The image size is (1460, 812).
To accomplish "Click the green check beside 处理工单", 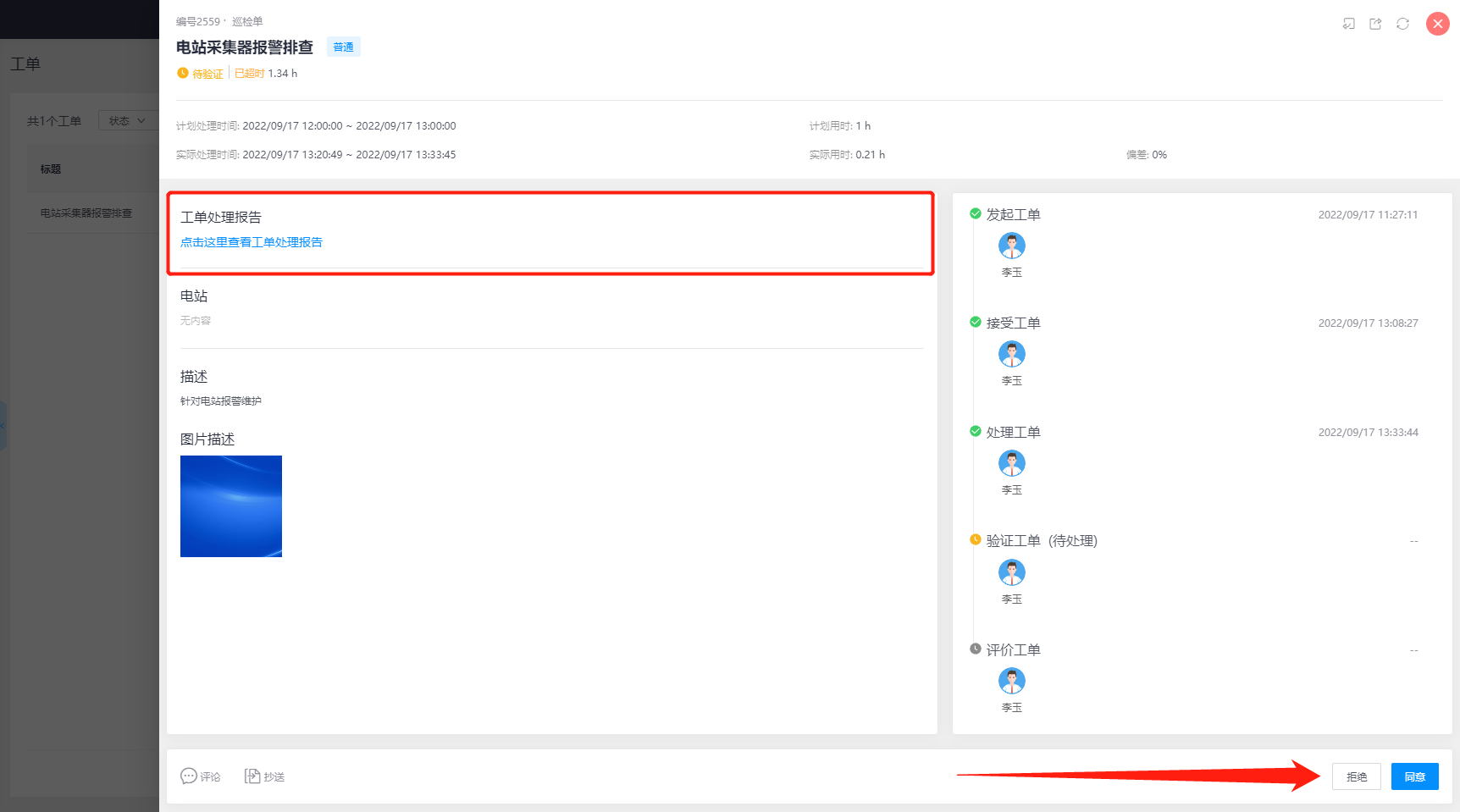I will tap(975, 432).
